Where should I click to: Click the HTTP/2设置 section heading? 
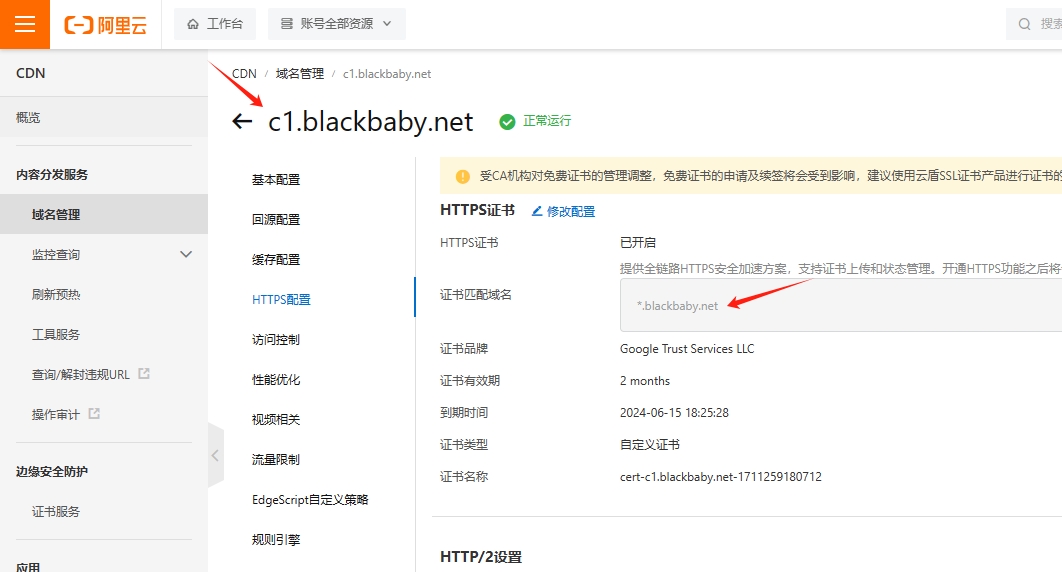(481, 557)
